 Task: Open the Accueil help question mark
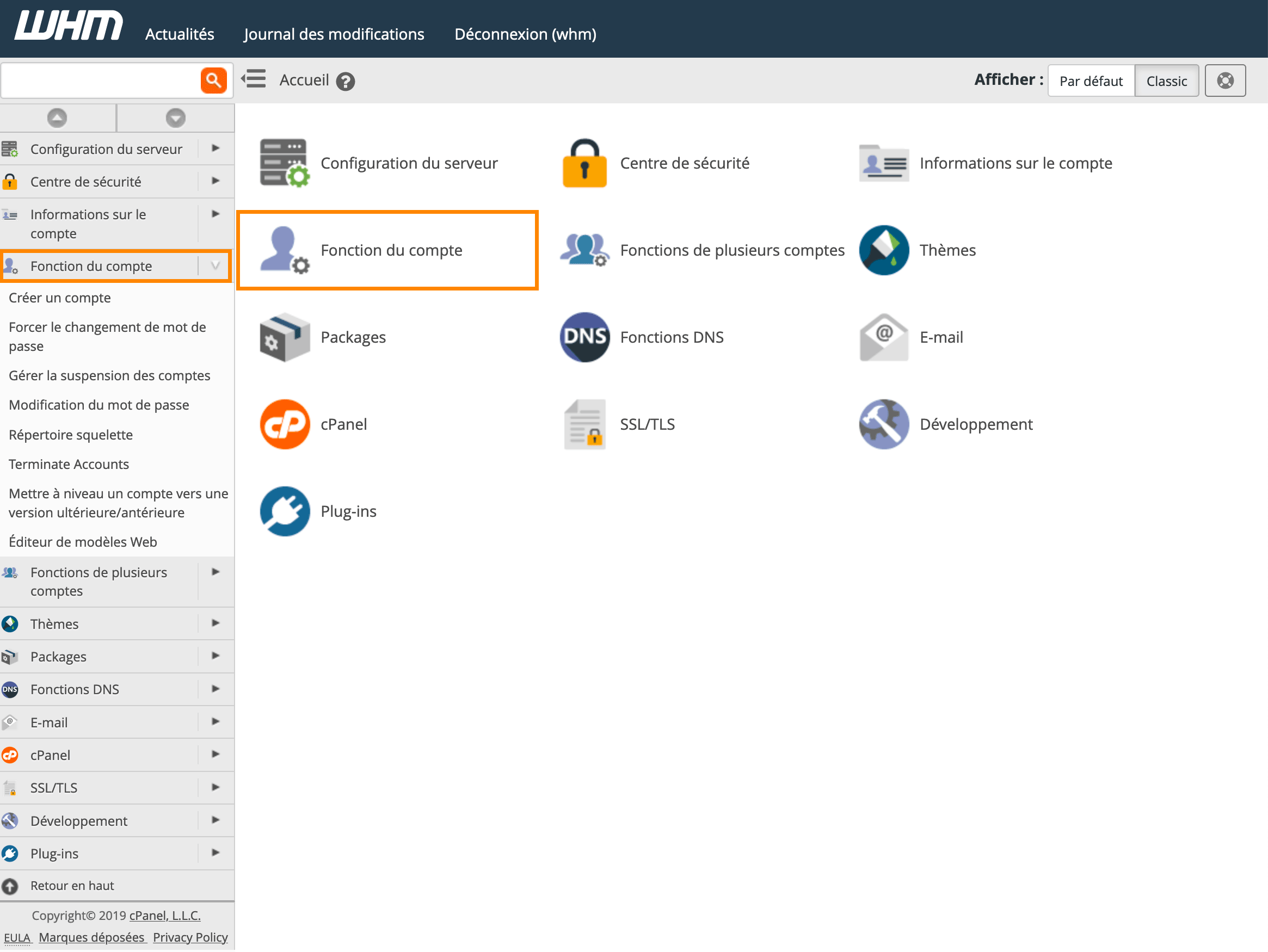(x=345, y=82)
